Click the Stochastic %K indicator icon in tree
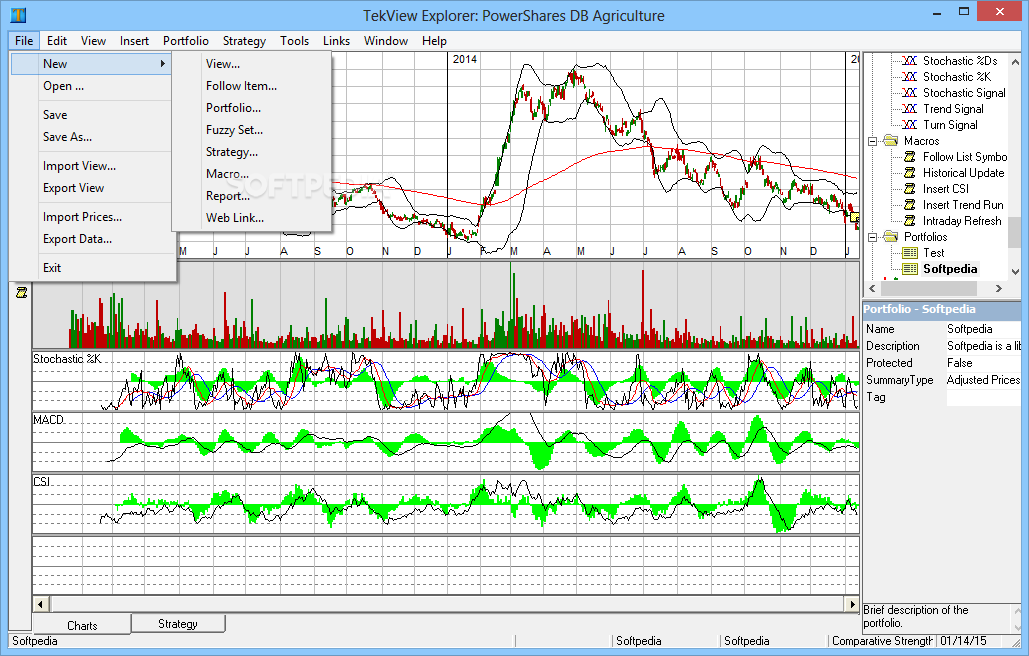1029x656 pixels. pyautogui.click(x=910, y=77)
